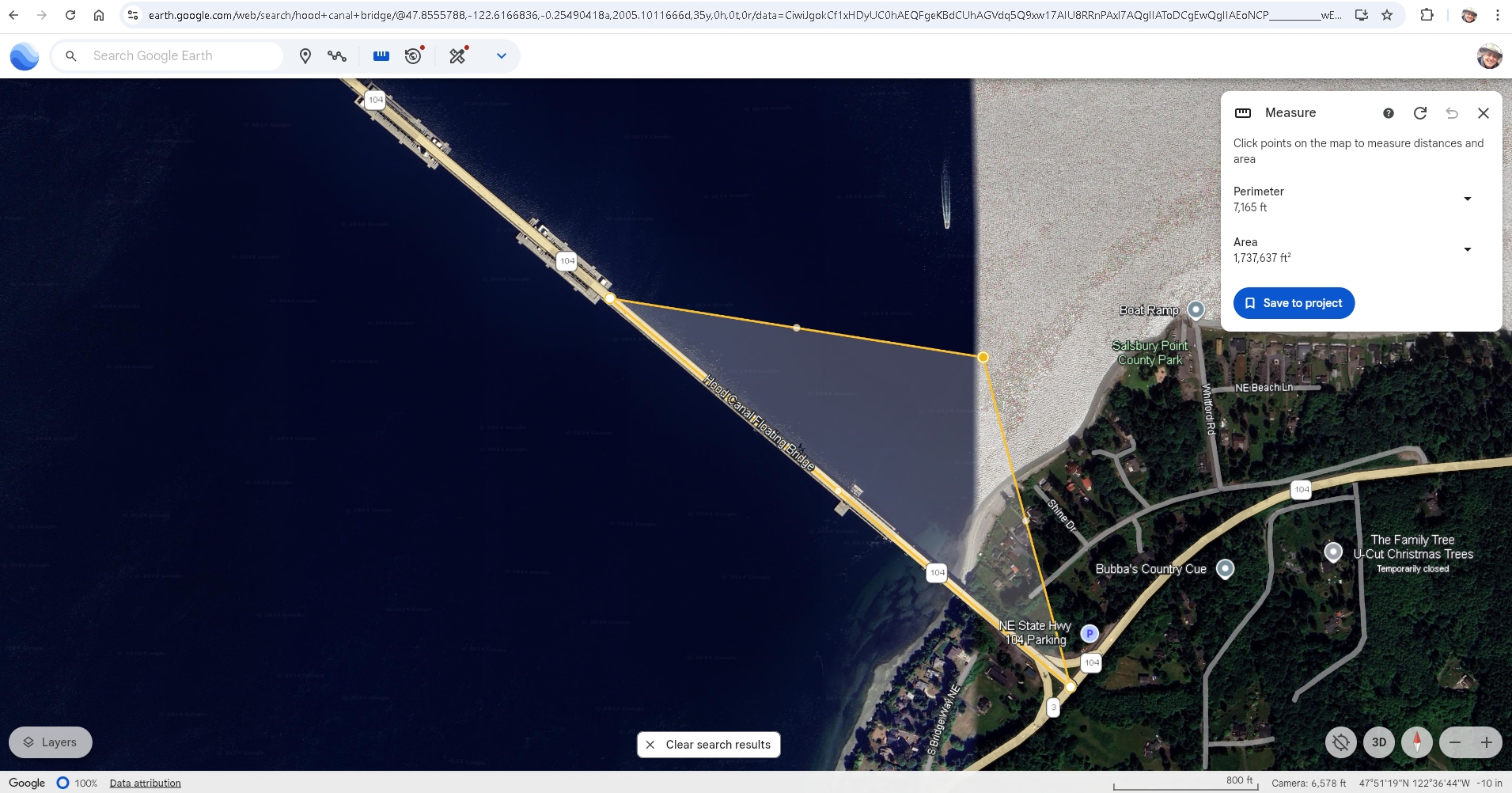Click the Camera altitude readout

[x=1309, y=783]
